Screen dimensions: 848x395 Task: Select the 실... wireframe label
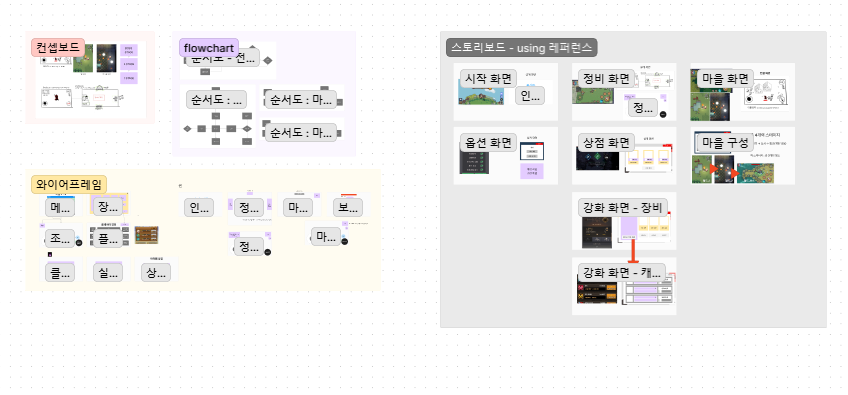(108, 273)
